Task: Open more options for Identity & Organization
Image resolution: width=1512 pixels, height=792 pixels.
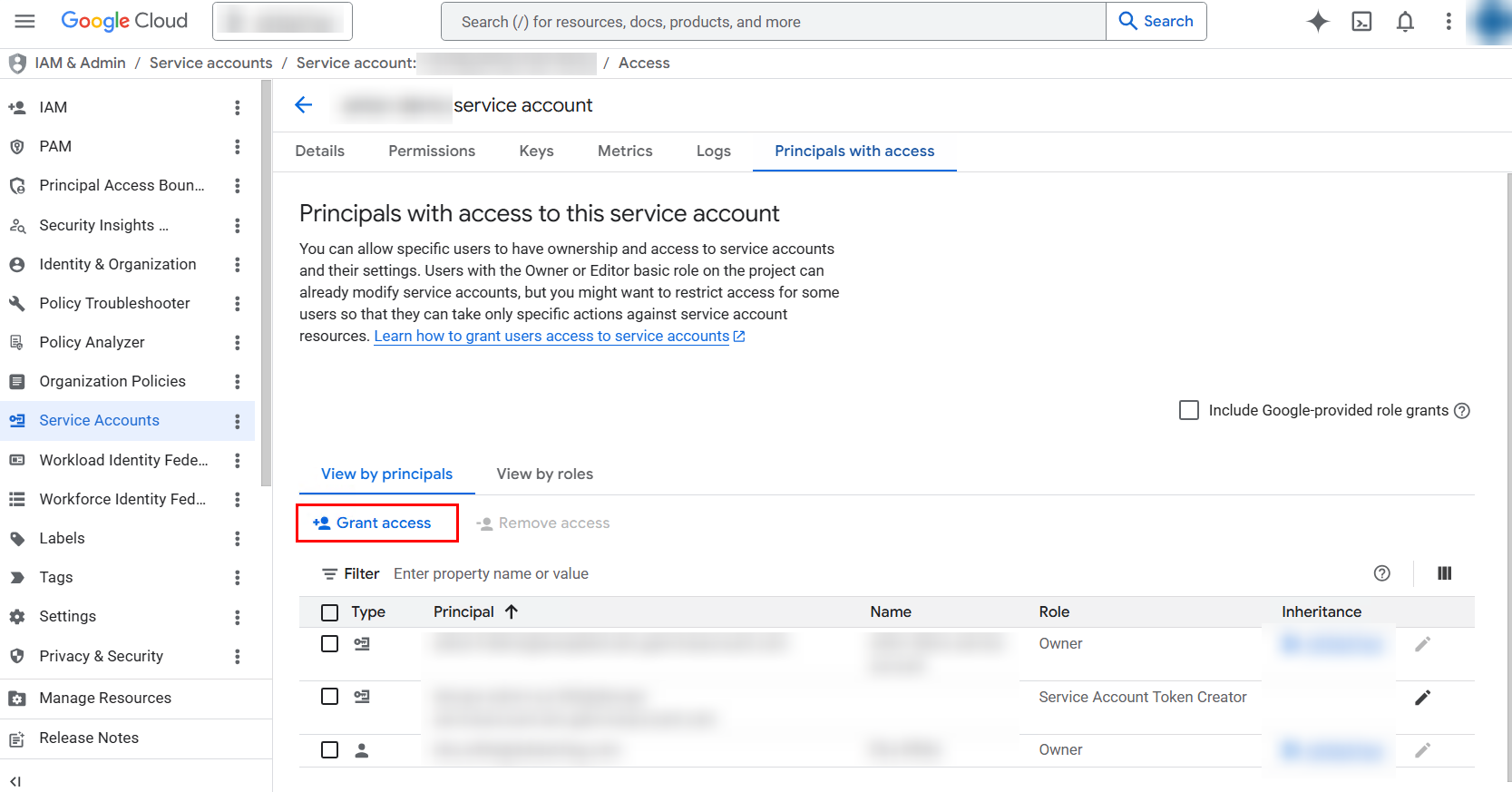Action: click(238, 265)
